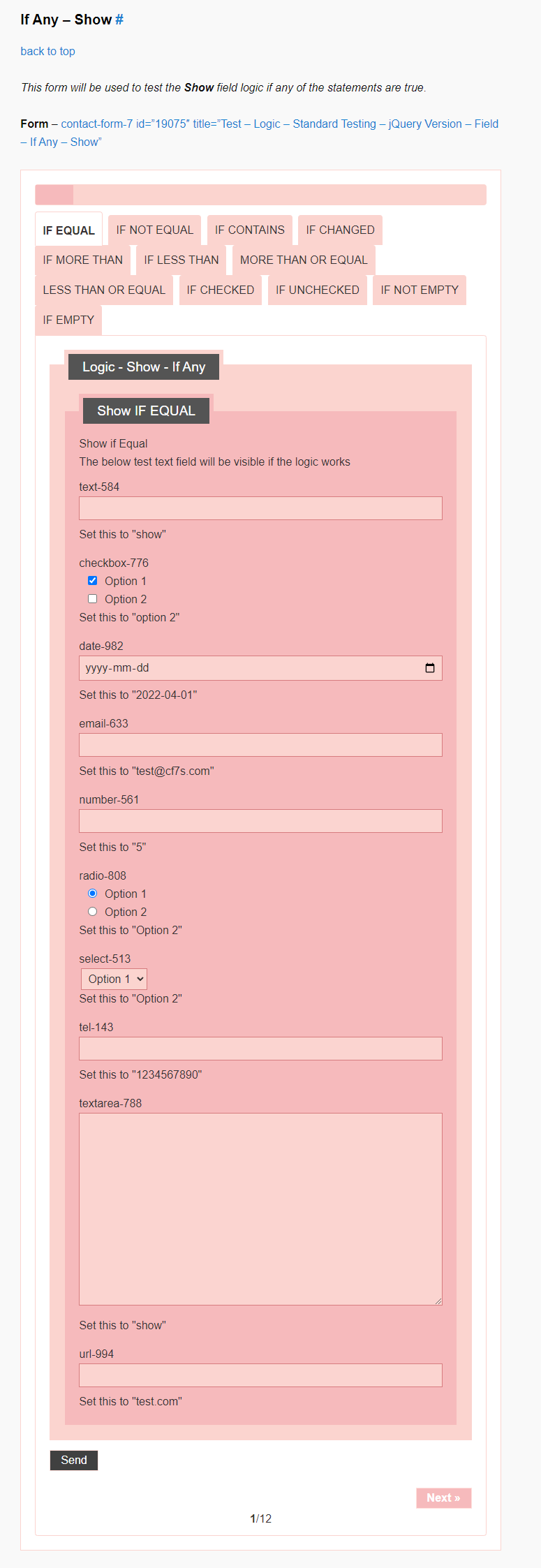Switch to the IF NOT EQUAL tab

(154, 230)
